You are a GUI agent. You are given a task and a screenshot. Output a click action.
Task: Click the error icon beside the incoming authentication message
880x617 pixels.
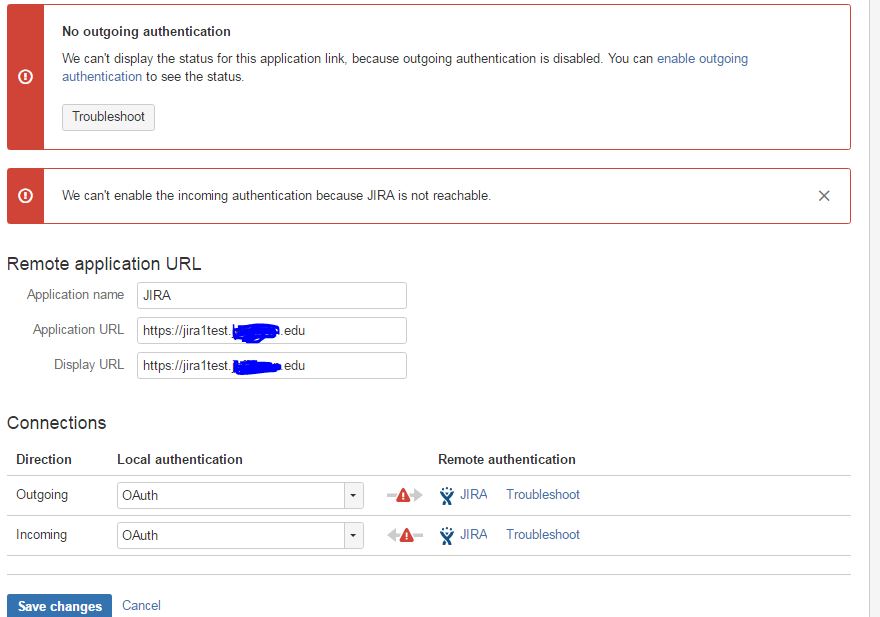(x=25, y=195)
